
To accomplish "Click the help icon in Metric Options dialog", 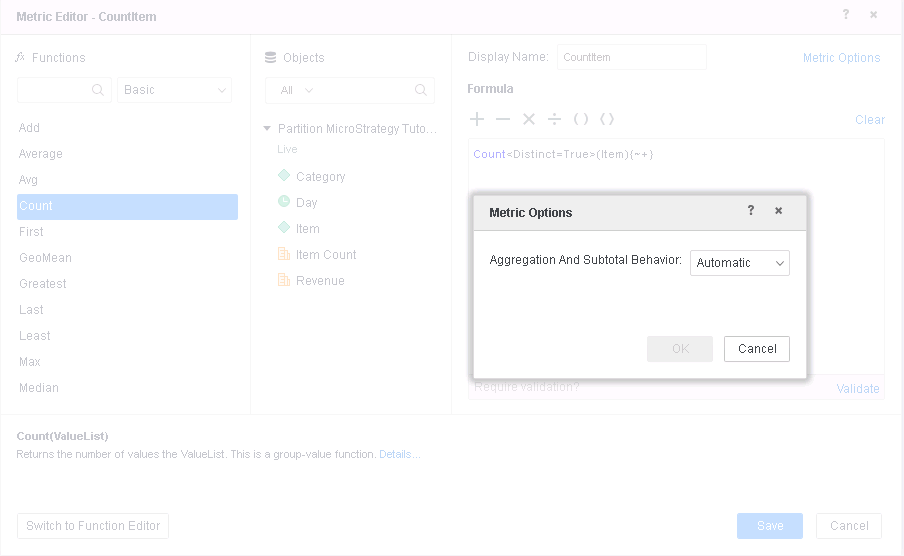I will coord(751,211).
